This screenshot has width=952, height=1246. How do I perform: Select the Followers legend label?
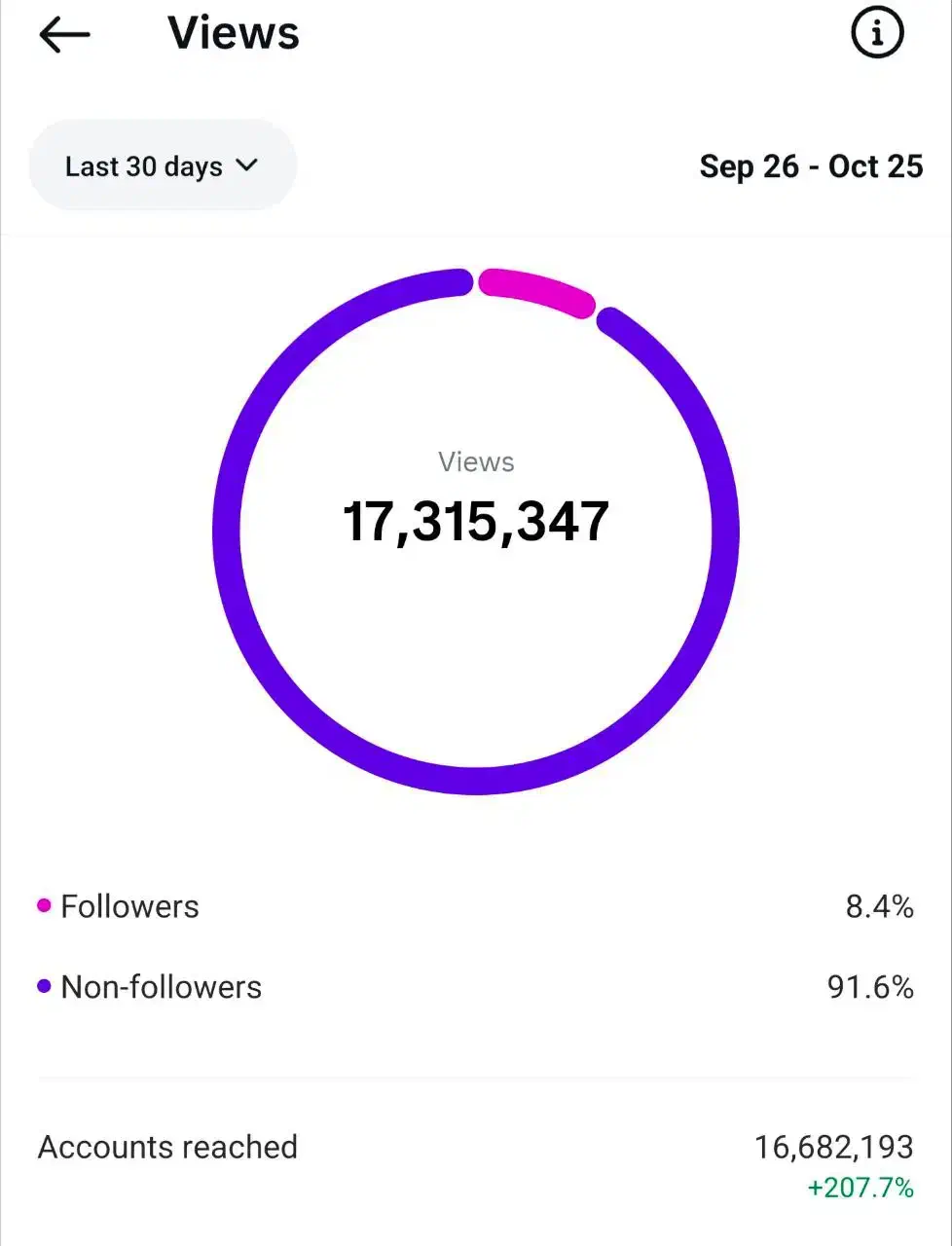point(129,906)
